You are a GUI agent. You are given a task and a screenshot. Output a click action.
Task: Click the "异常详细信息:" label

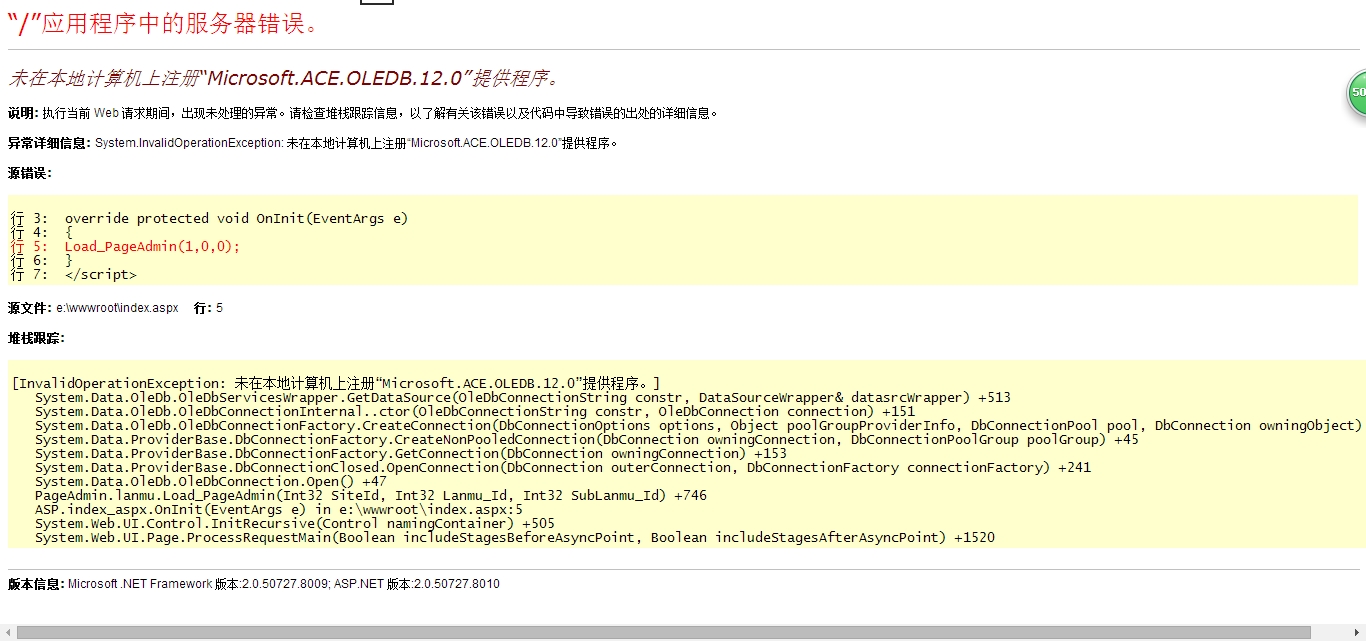pos(49,143)
